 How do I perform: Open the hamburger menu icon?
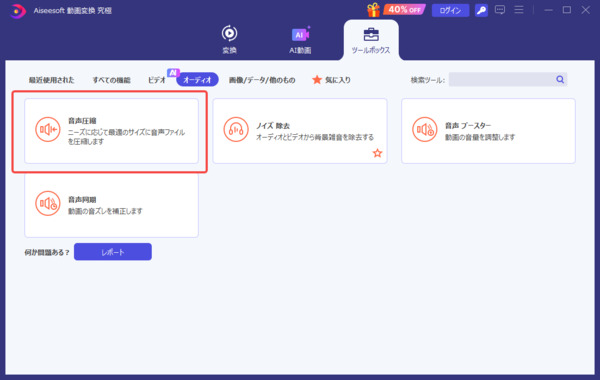519,10
